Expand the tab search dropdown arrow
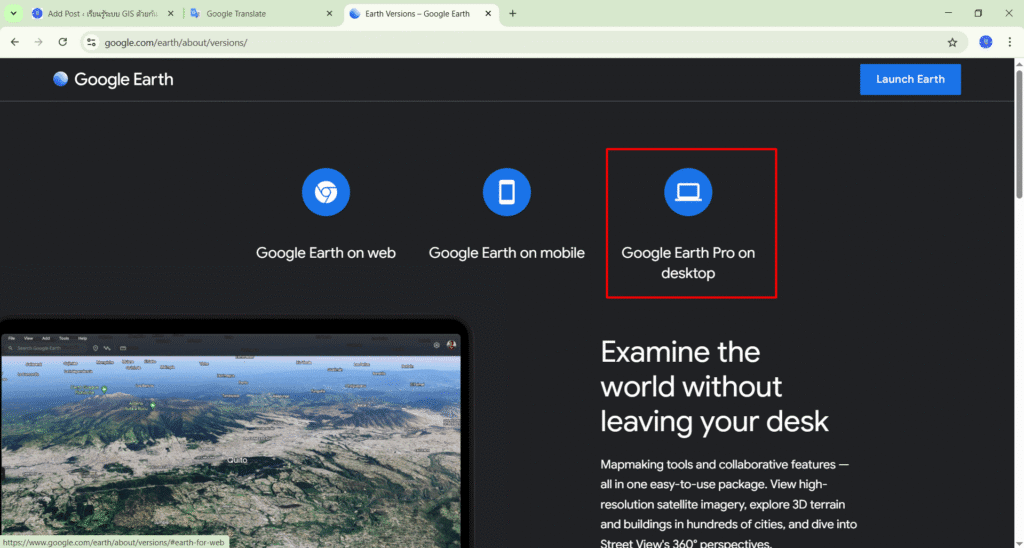The height and width of the screenshot is (548, 1024). (13, 14)
